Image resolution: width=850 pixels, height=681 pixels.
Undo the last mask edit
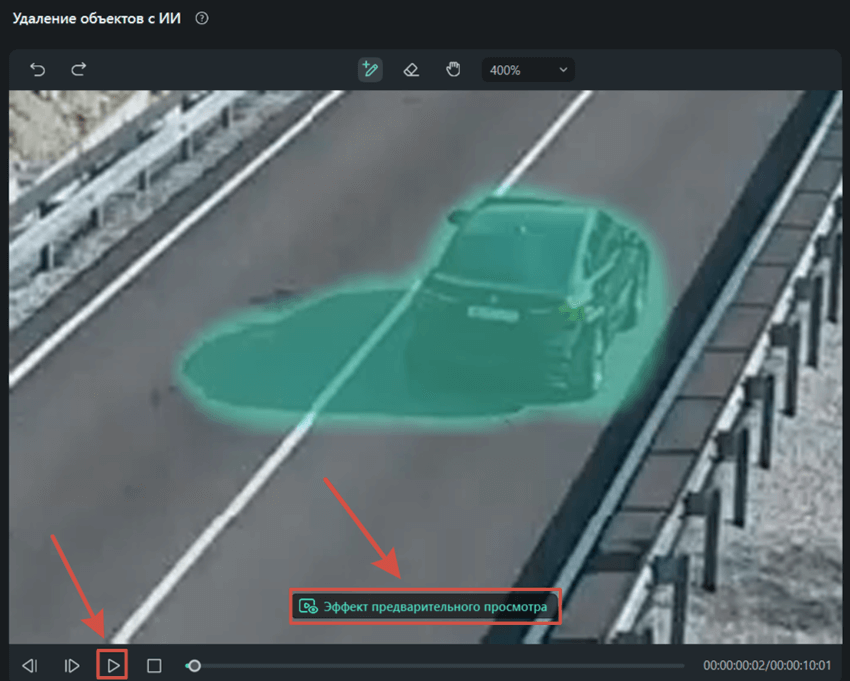37,69
